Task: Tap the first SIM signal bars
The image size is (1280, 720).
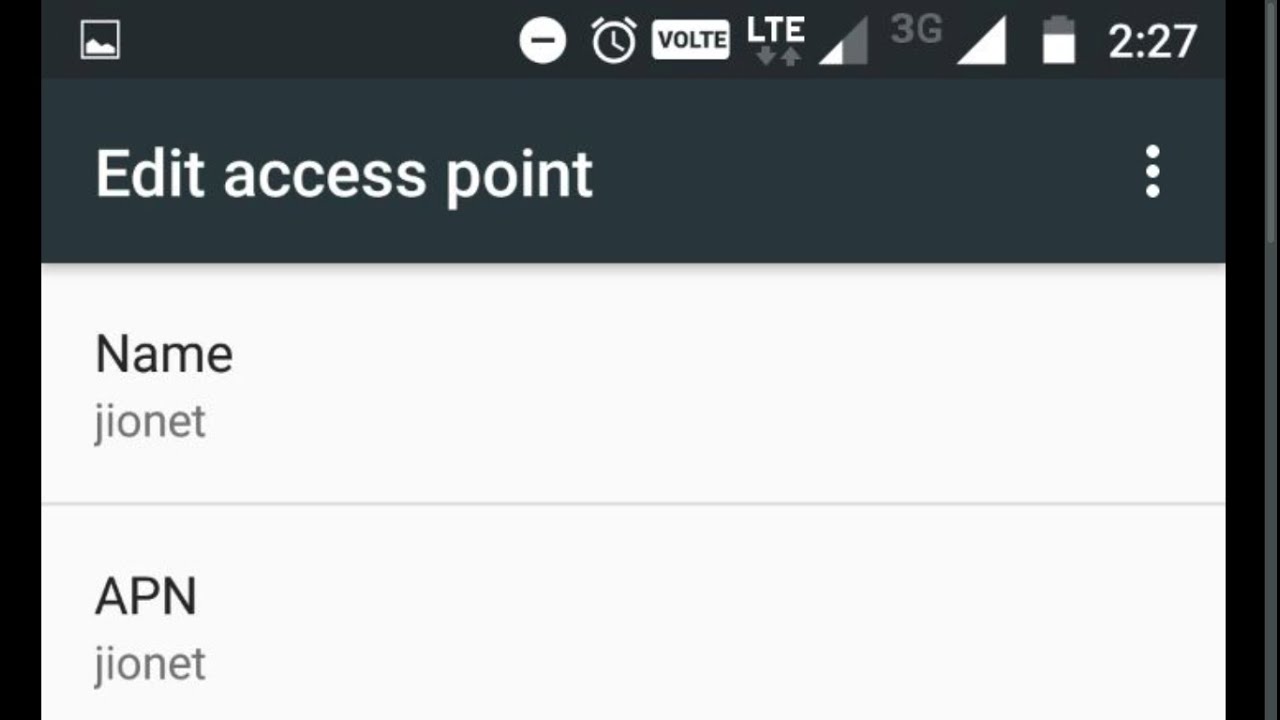Action: click(x=843, y=44)
